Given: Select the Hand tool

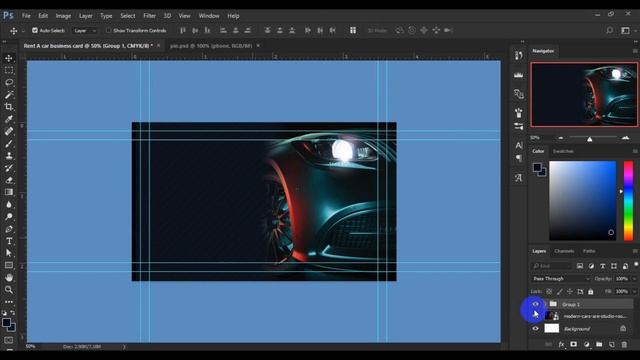Looking at the screenshot, I should click(x=9, y=278).
